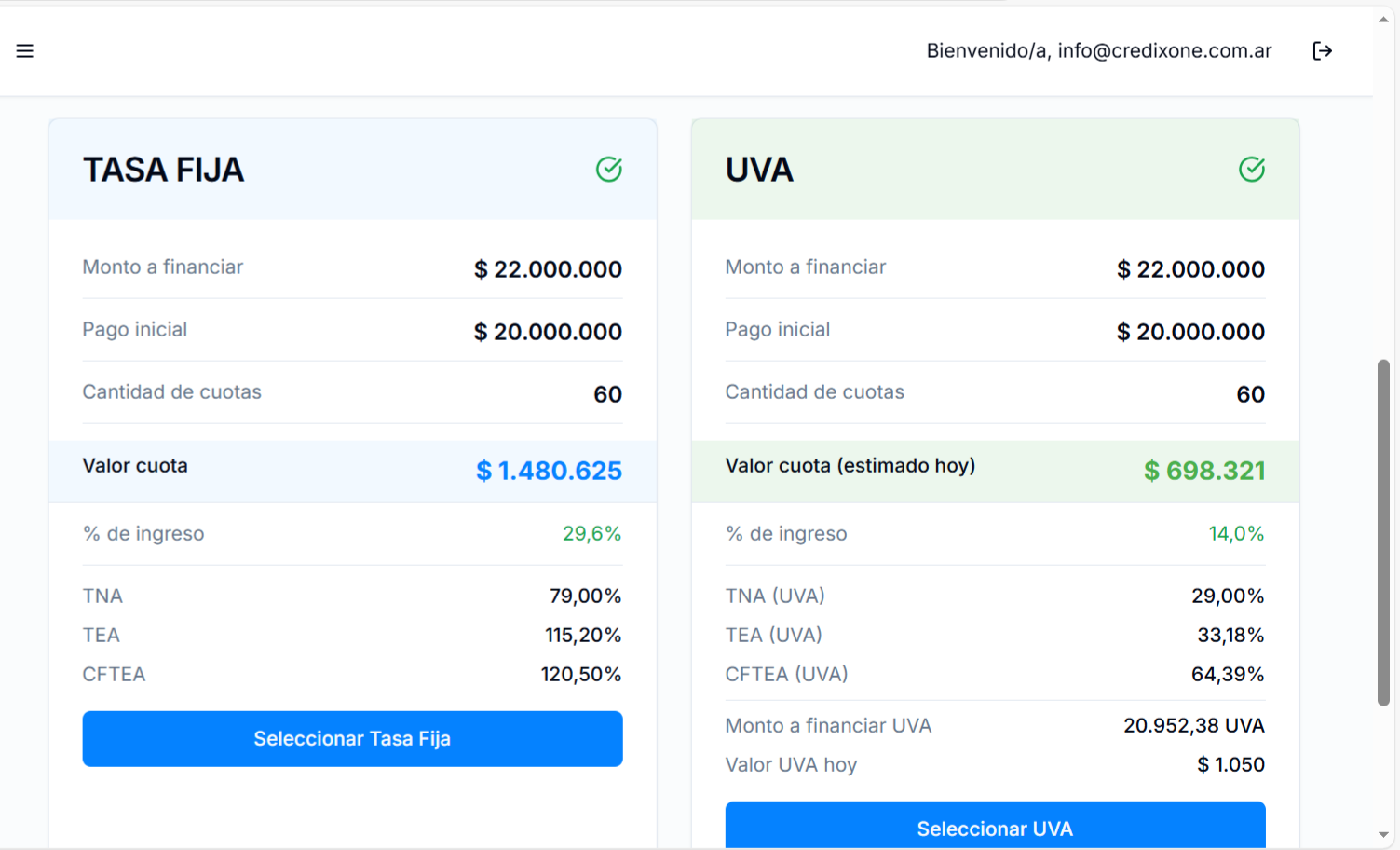Screen dimensions: 1400x850
Task: Select the UVA card heading
Action: click(759, 170)
